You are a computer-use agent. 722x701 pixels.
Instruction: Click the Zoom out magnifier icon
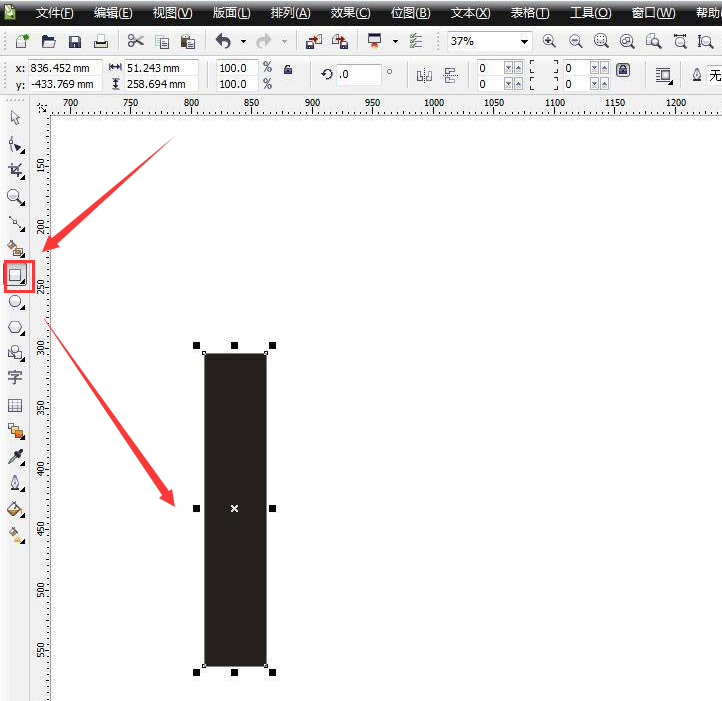(575, 41)
